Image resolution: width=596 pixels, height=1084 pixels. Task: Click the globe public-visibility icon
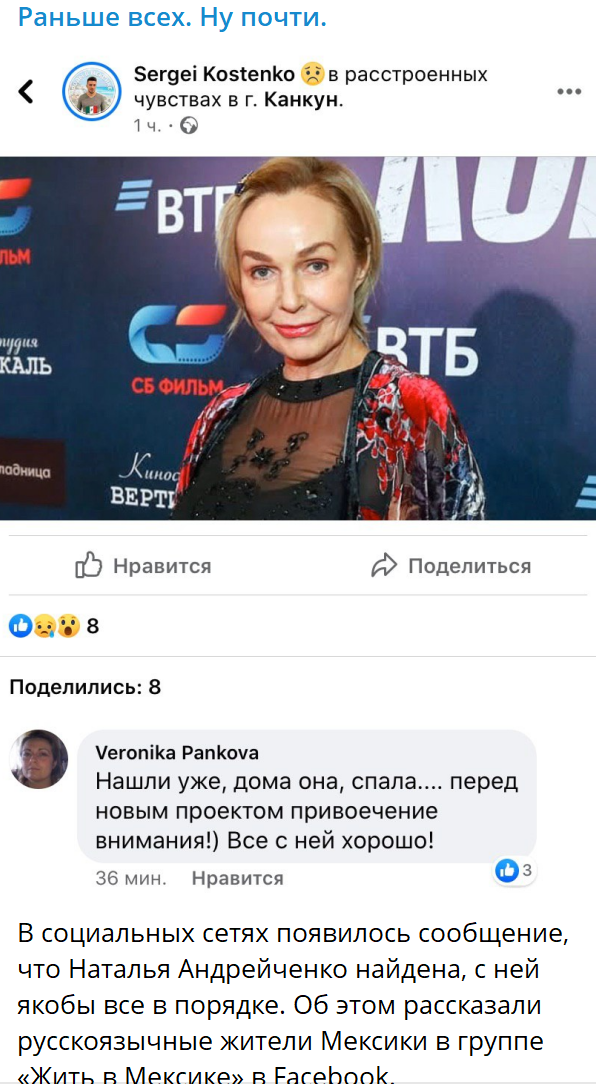point(189,125)
